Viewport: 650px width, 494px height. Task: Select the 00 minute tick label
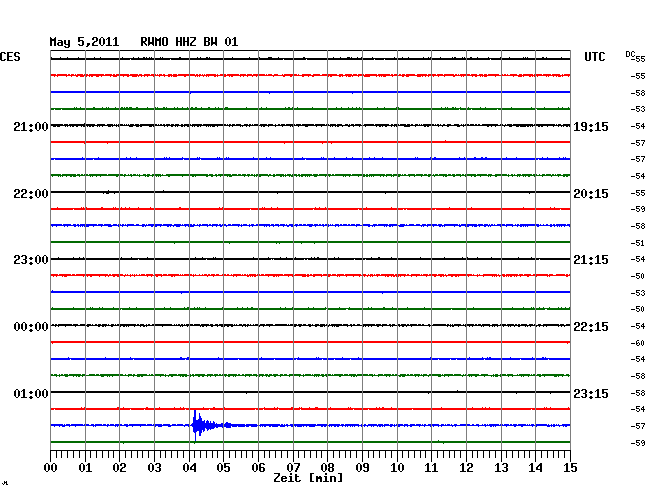51,468
